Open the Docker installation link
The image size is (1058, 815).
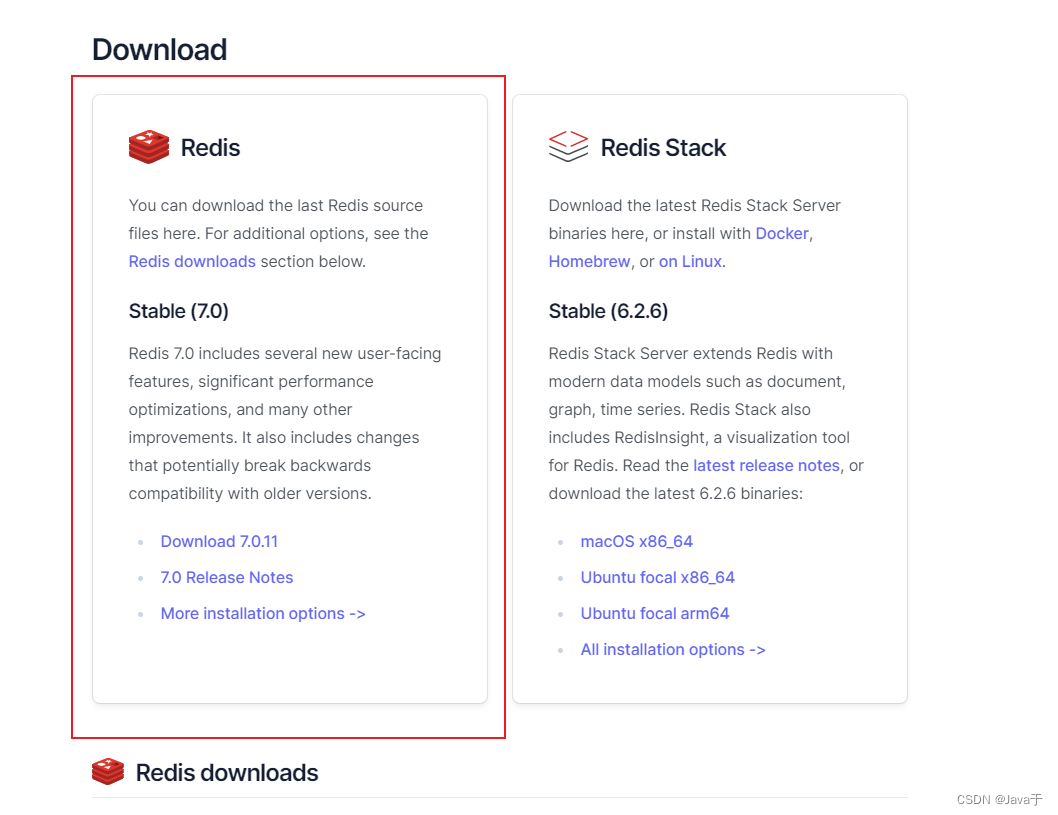781,233
